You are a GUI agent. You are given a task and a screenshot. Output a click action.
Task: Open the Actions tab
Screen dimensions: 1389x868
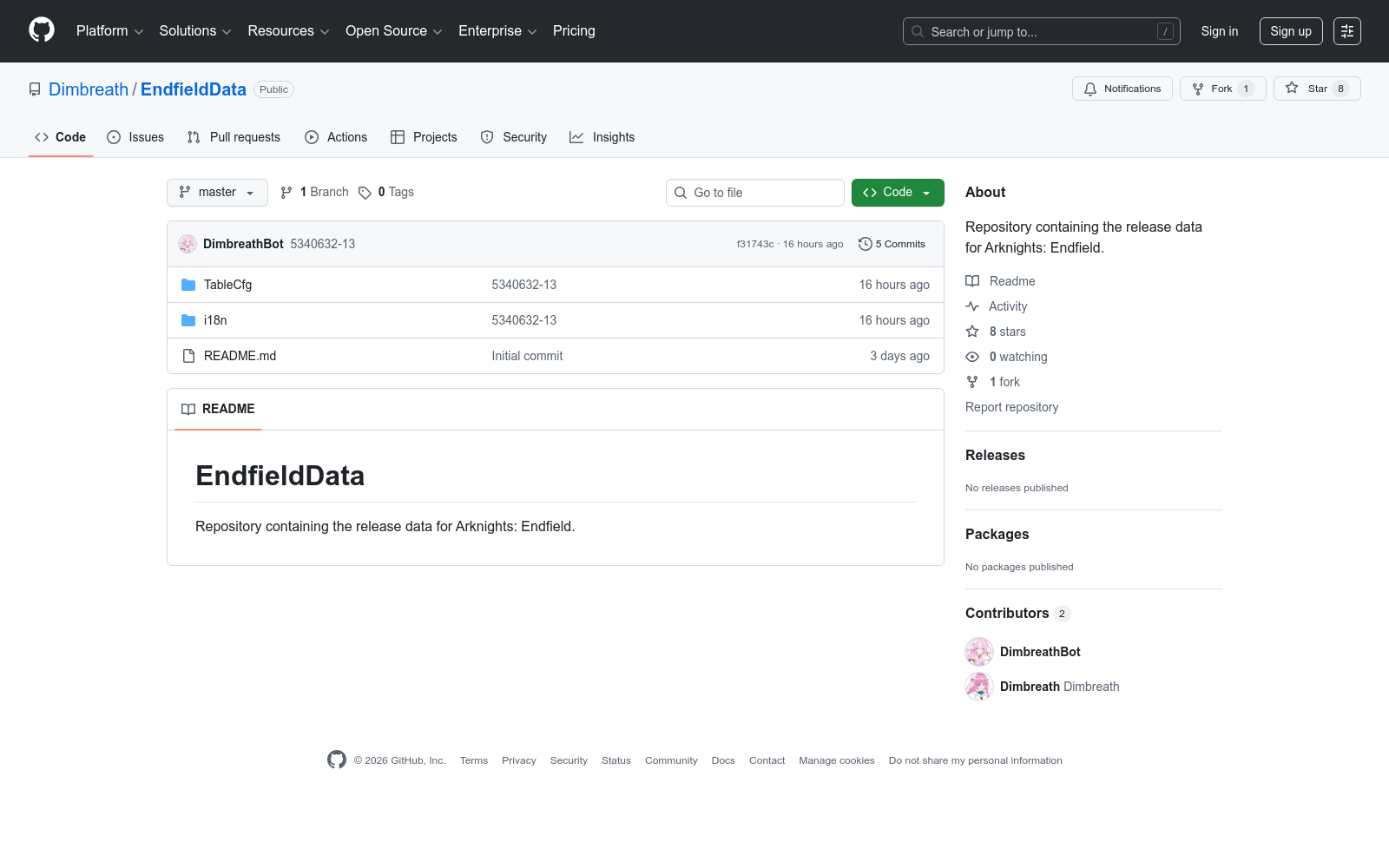coord(336,137)
